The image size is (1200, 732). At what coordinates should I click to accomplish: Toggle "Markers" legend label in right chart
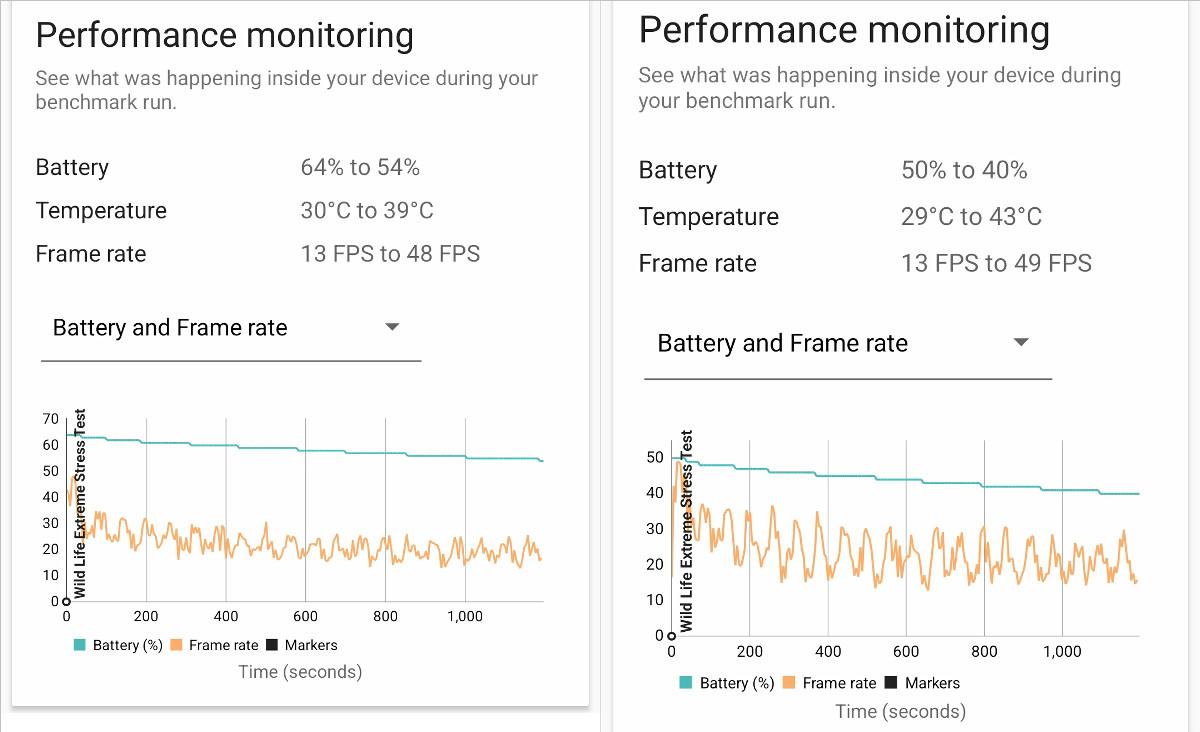click(932, 683)
